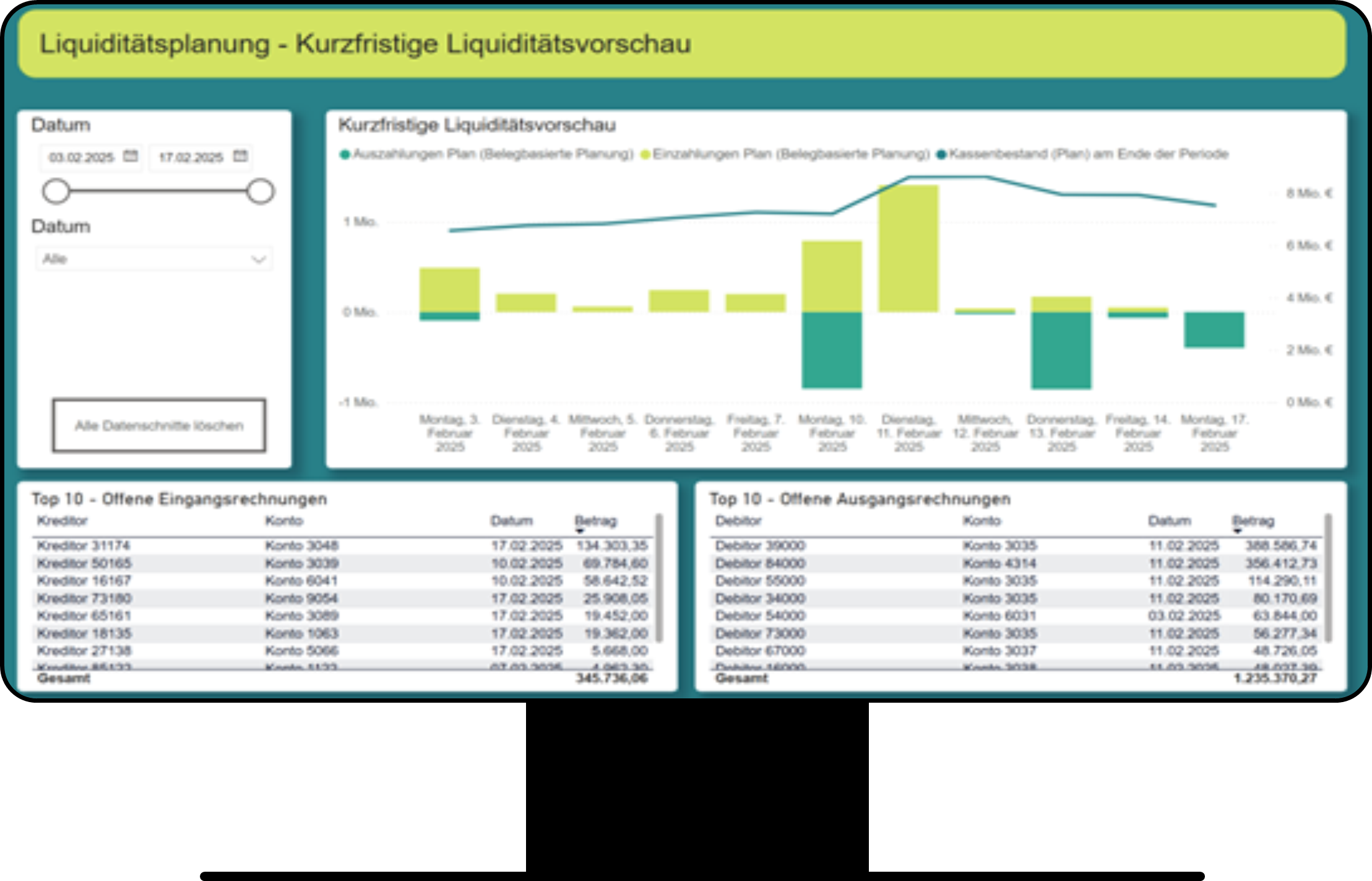Sort by Kreditor column header
Viewport: 1372px width, 881px height.
pos(63,521)
